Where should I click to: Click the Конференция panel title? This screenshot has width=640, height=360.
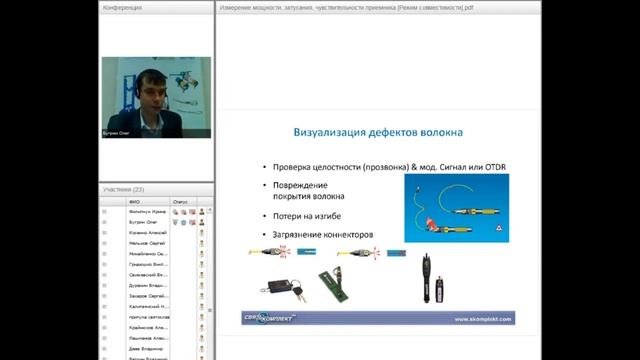click(x=122, y=7)
